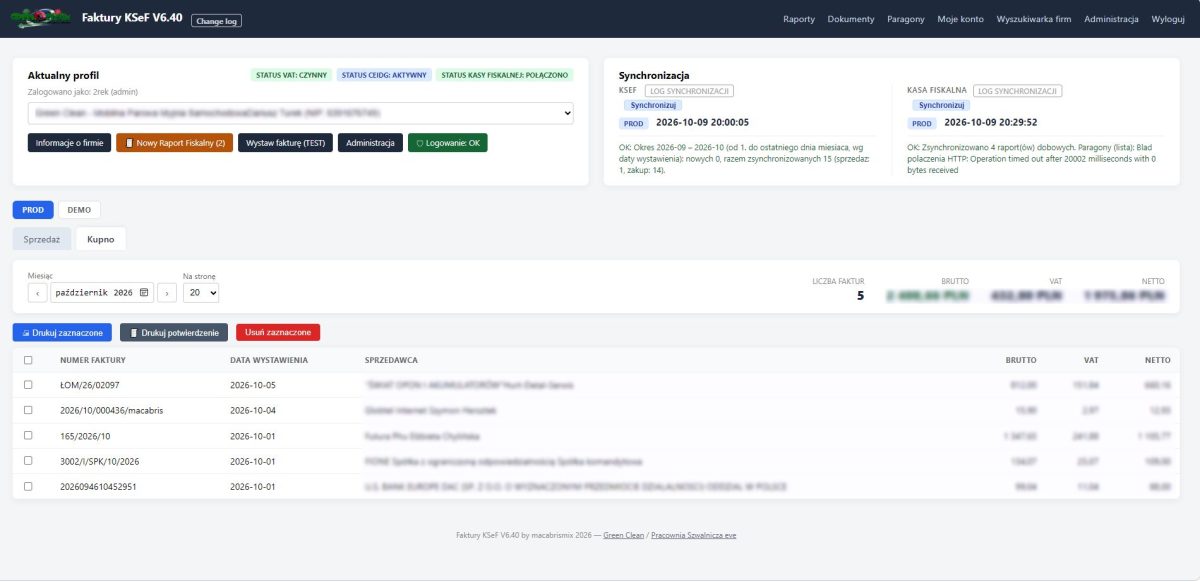The width and height of the screenshot is (1200, 582).
Task: Open the Change log button
Action: tap(216, 21)
